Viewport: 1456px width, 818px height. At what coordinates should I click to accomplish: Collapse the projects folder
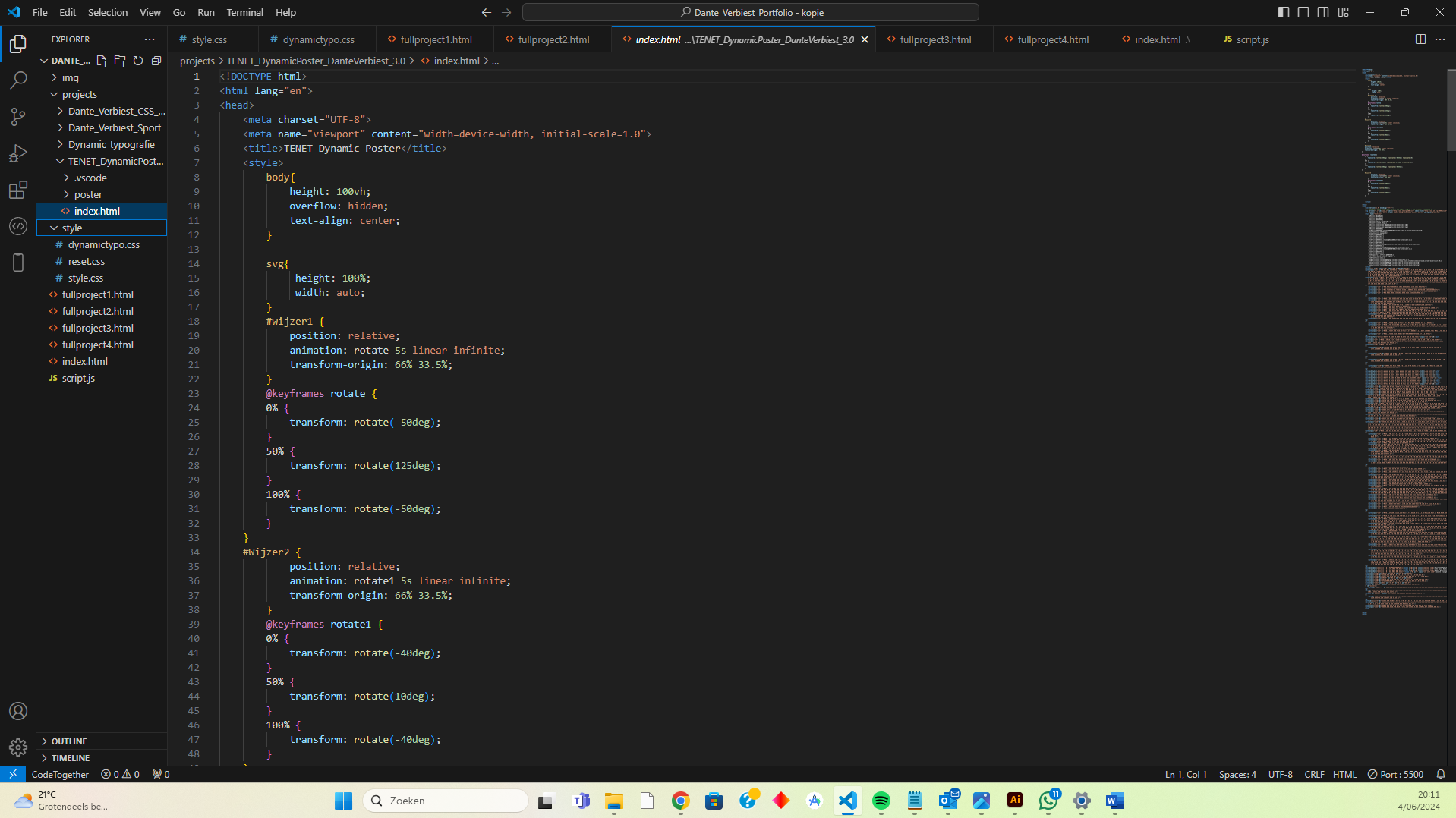click(102, 94)
